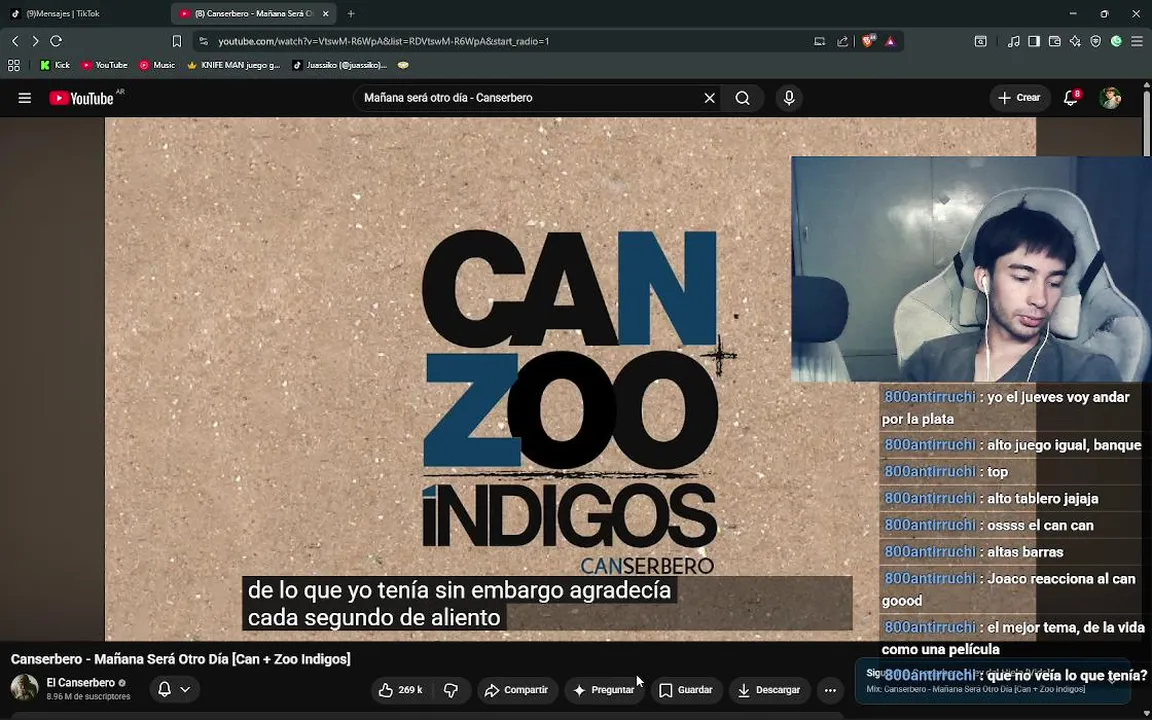This screenshot has height=720, width=1152.
Task: Open the browser main hamburger menu
Action: [x=1137, y=41]
